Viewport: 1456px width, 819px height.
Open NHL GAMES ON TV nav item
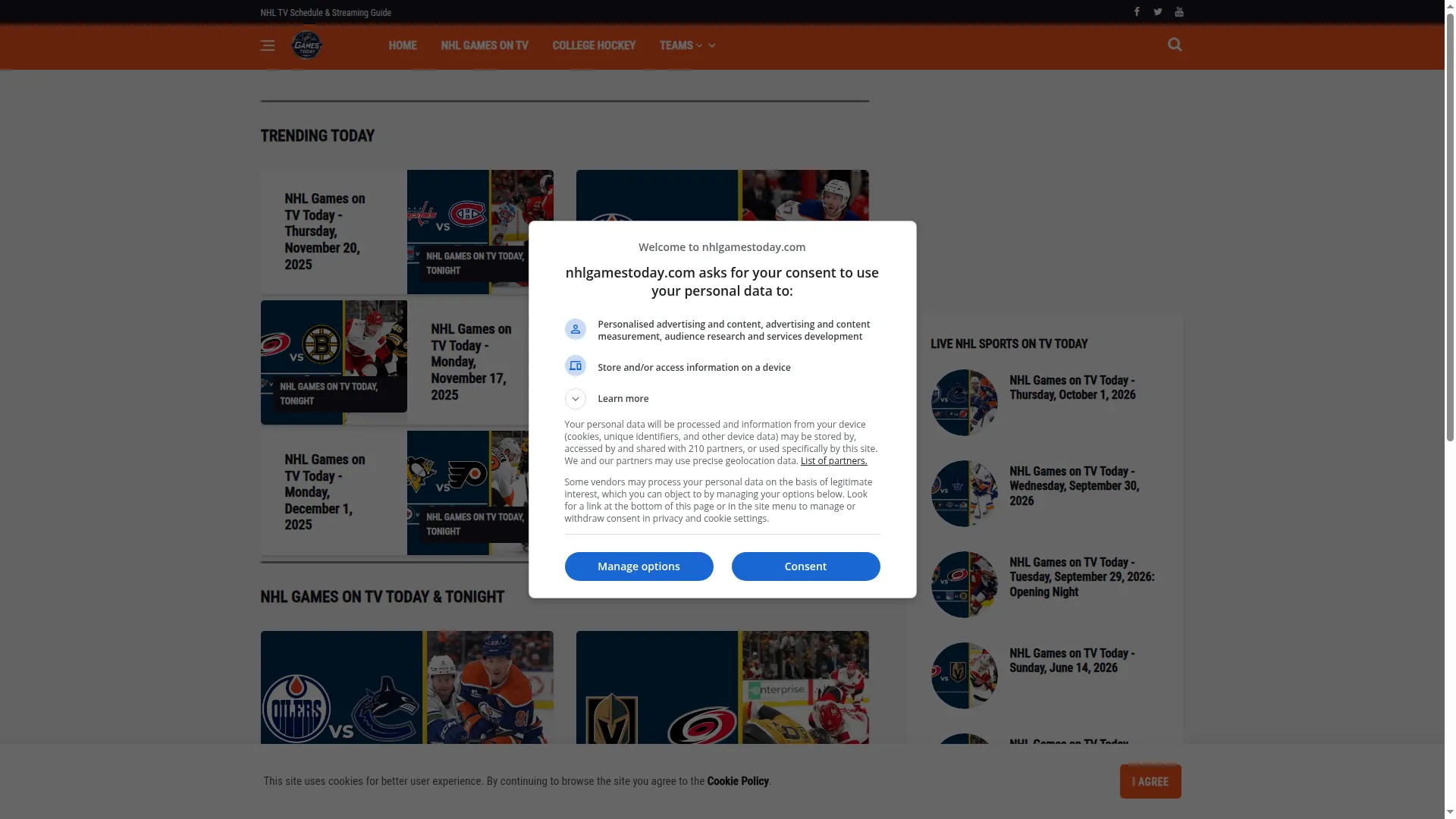coord(485,45)
